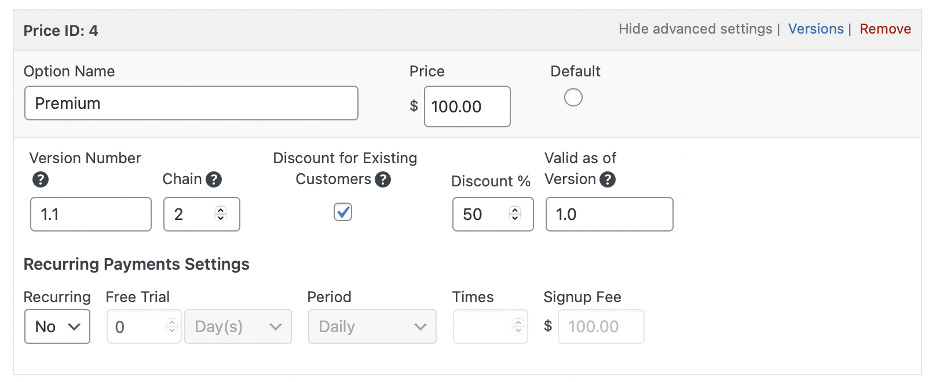
Task: Focus the Valid as of Version field
Action: point(609,214)
